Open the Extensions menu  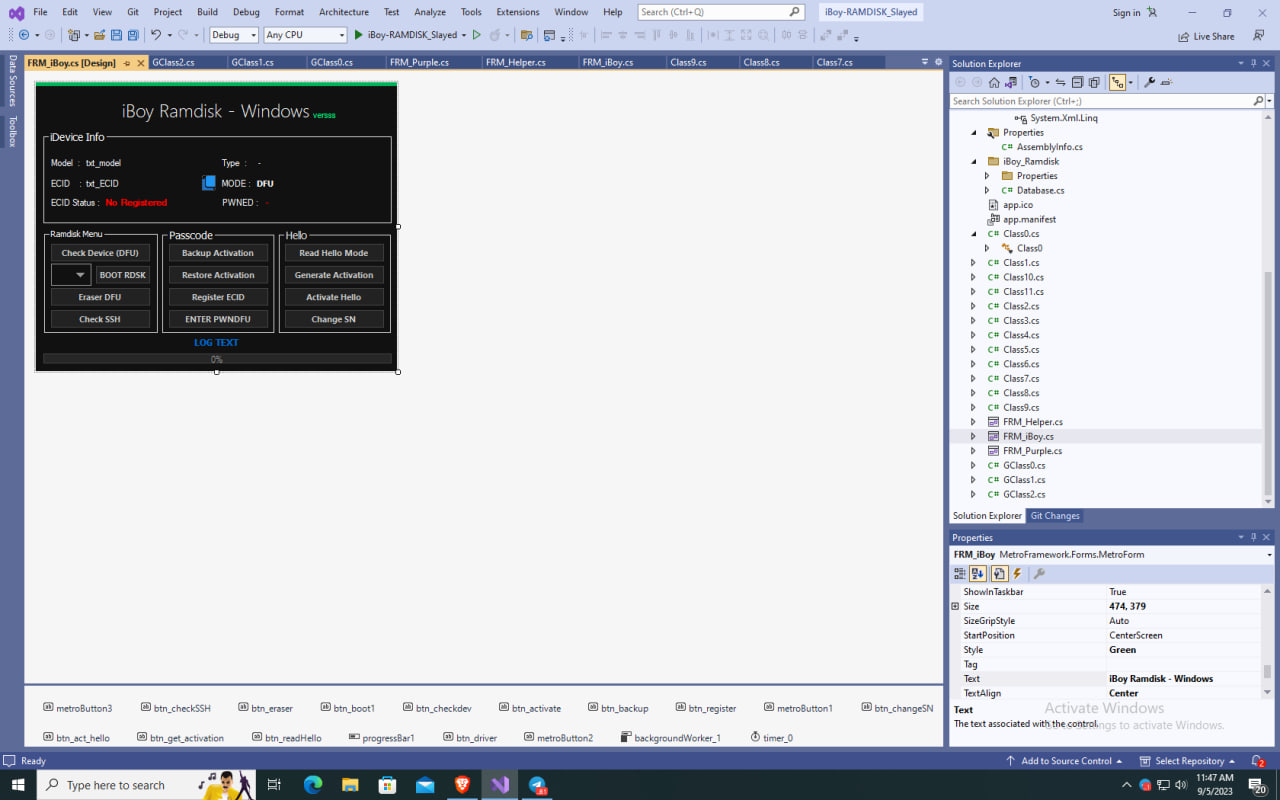(518, 12)
